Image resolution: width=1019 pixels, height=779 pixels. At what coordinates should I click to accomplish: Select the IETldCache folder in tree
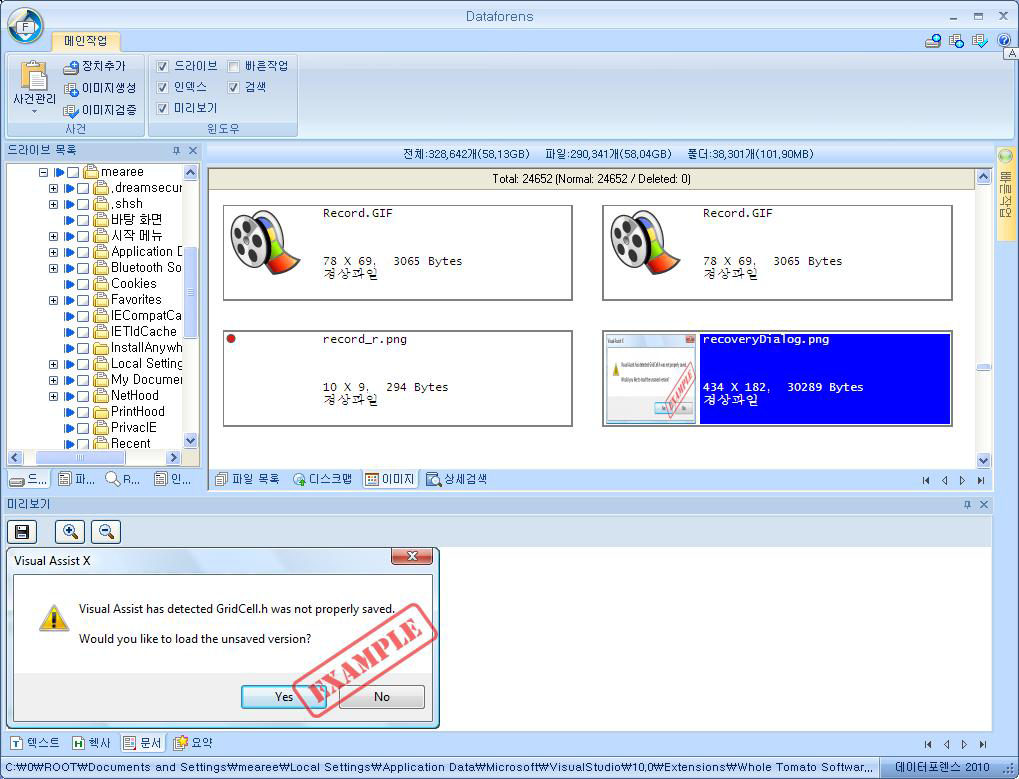144,332
